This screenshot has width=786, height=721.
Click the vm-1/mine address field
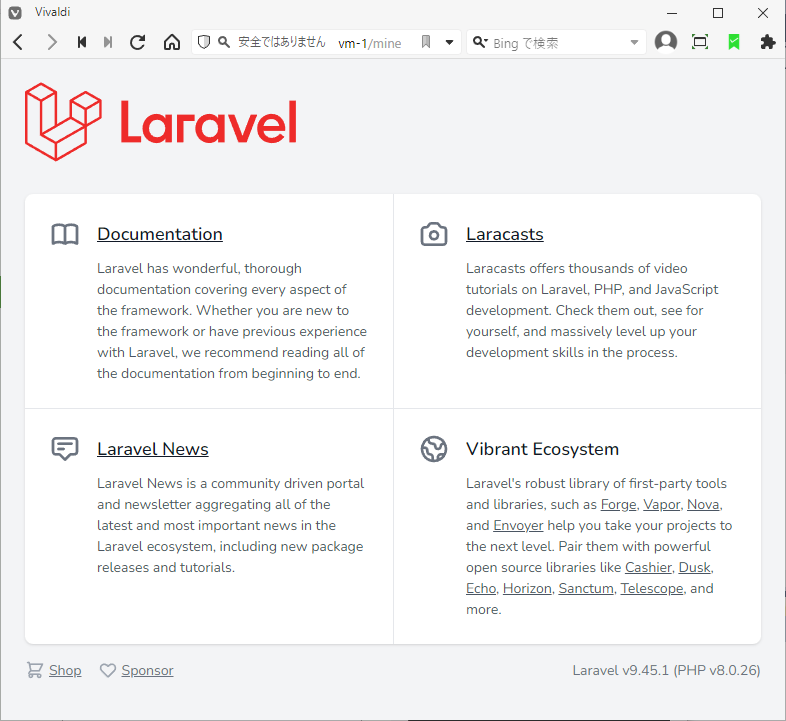coord(370,44)
